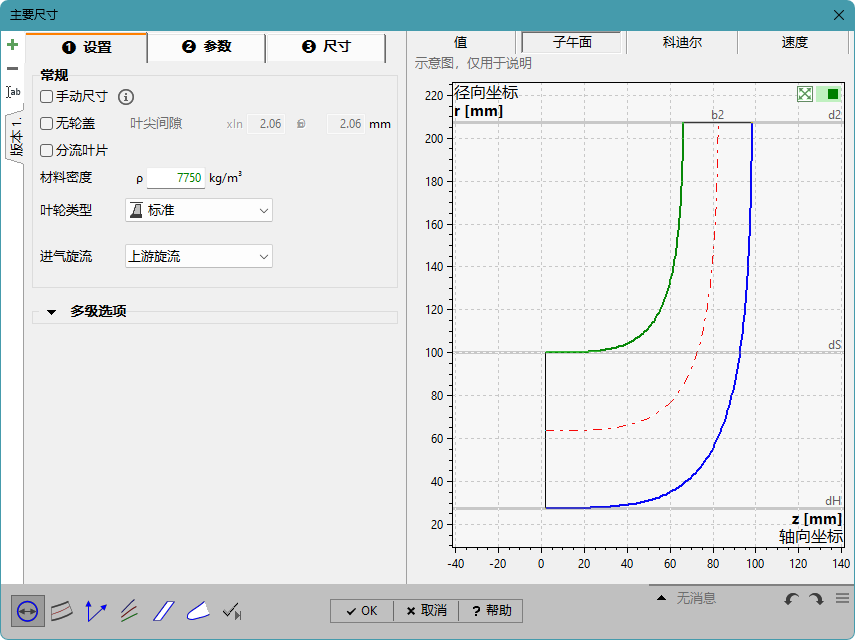Select the velocity triangles tool
Viewport: 855px width, 640px height.
(x=95, y=611)
